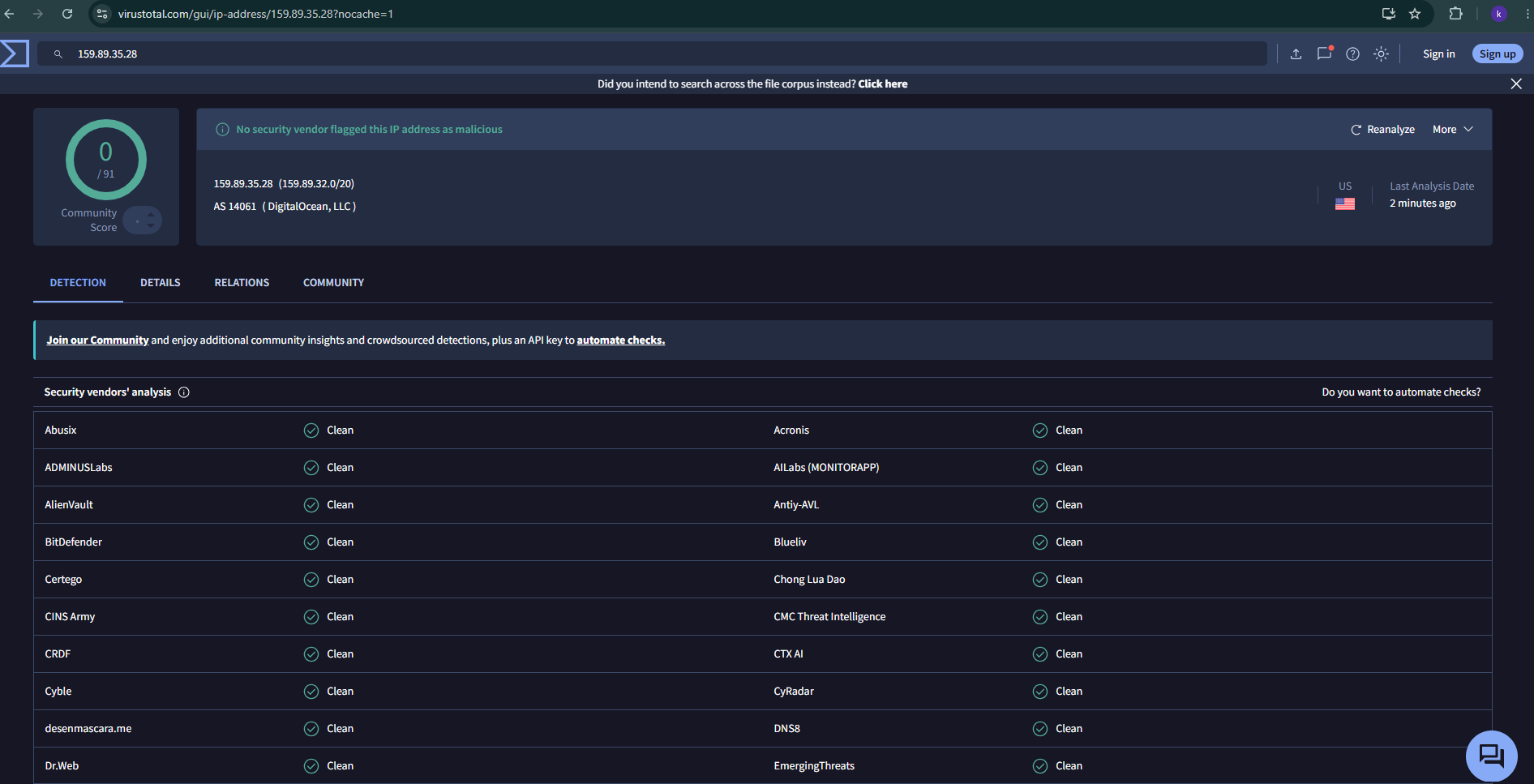
Task: Click the Sign in link
Action: [x=1438, y=54]
